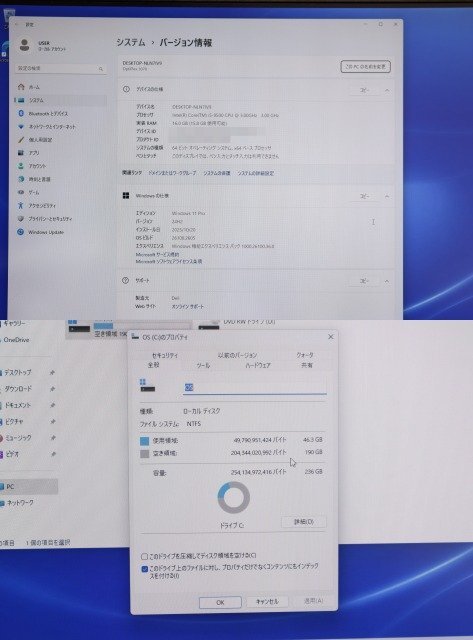Click キャンセル in the properties dialog
The height and width of the screenshot is (640, 473).
click(x=267, y=602)
